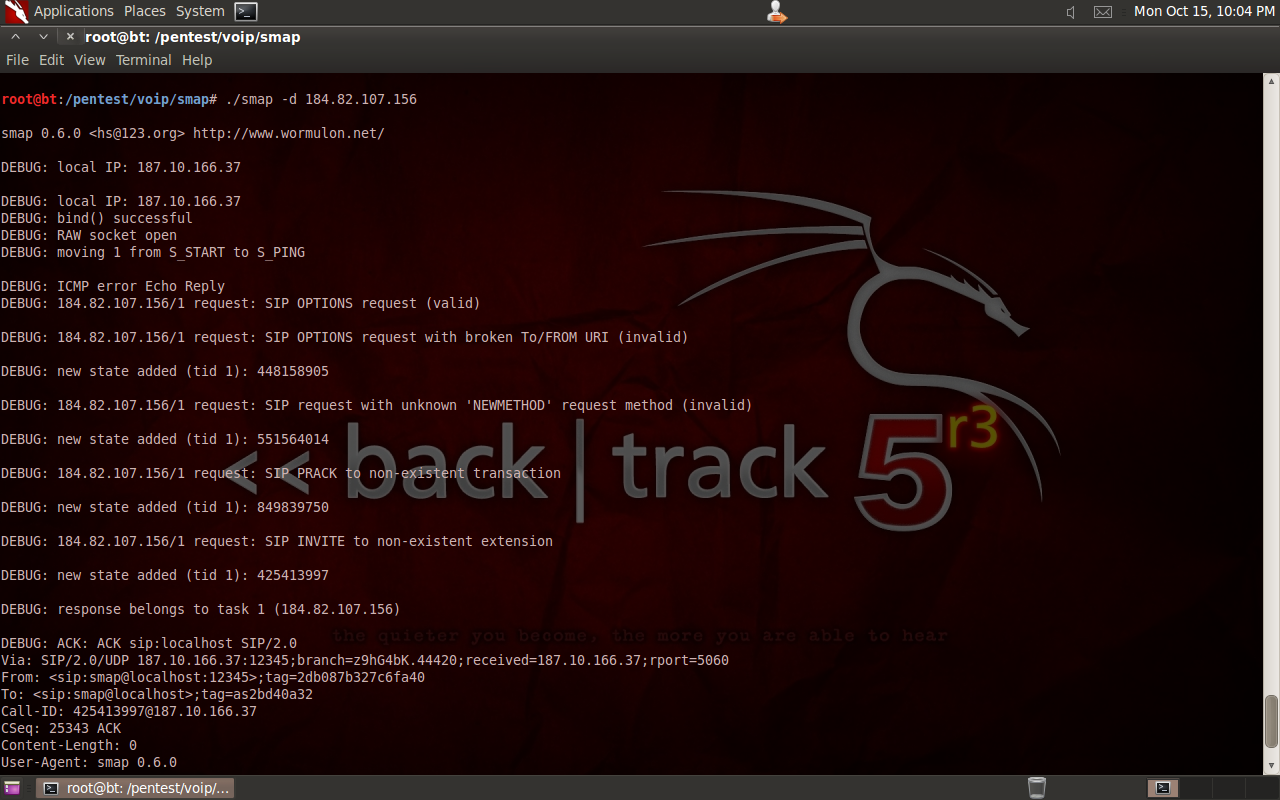Screen dimensions: 1280x800
Task: Click the 'CSeq: 25343 ACK' line
Action: pyautogui.click(x=61, y=728)
